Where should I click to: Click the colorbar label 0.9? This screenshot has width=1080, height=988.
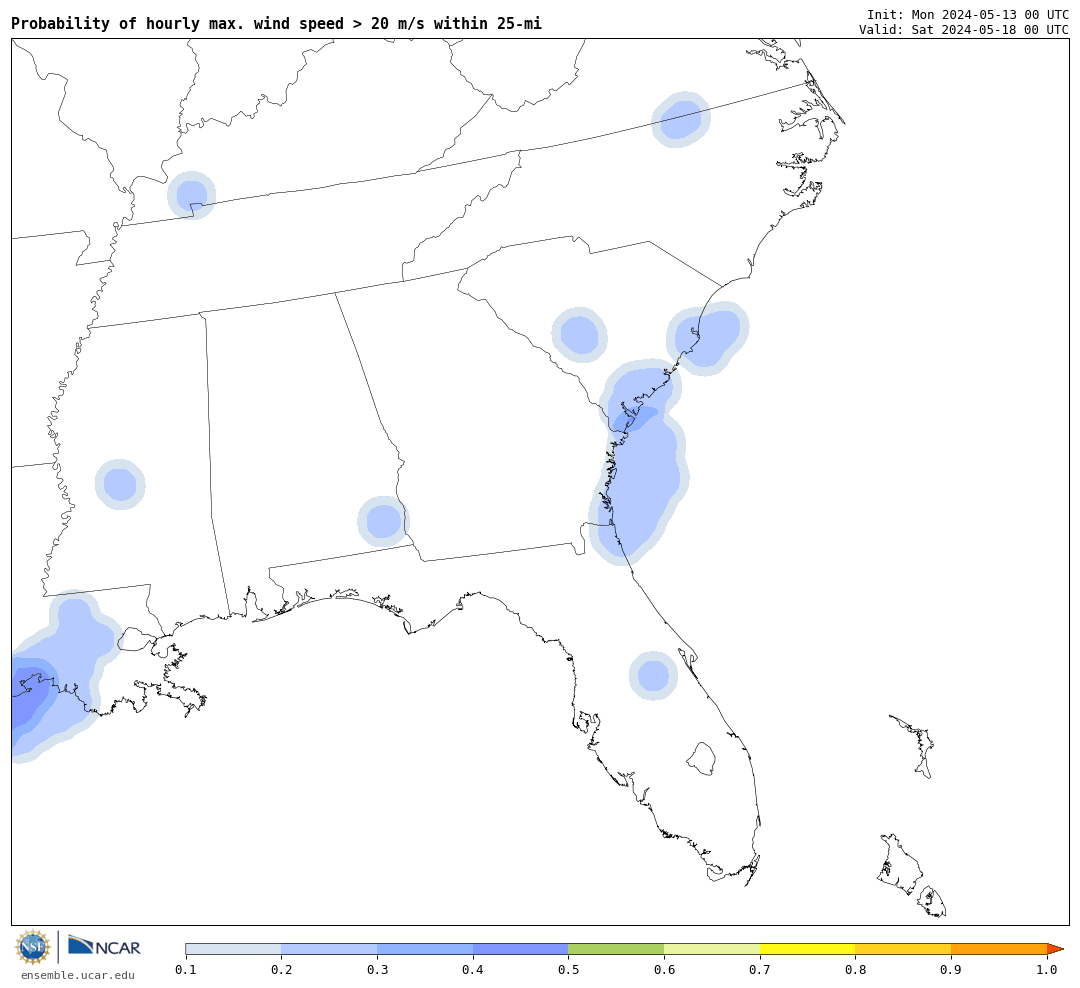pyautogui.click(x=951, y=970)
